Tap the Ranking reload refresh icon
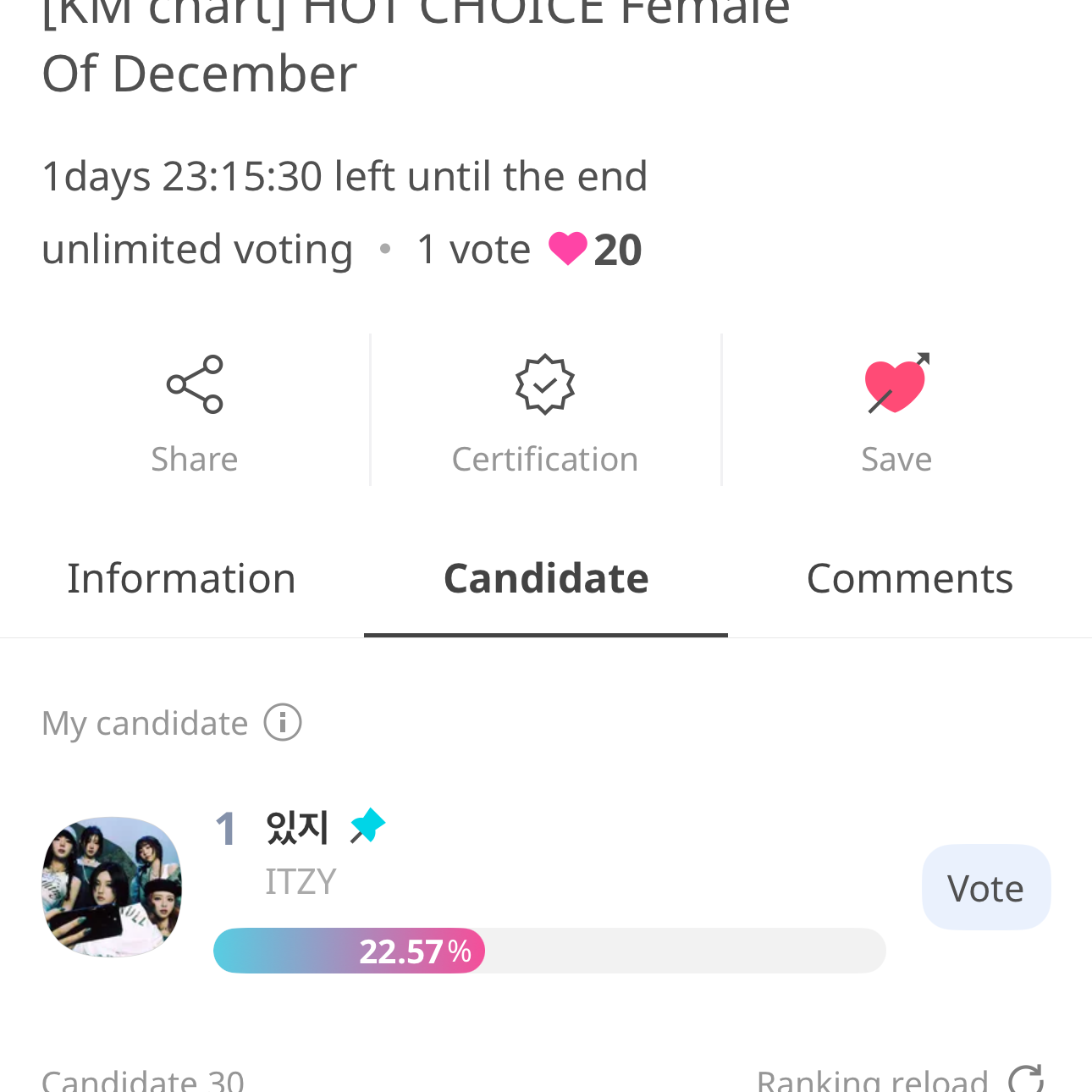Viewport: 1092px width, 1092px height. 1026,1078
